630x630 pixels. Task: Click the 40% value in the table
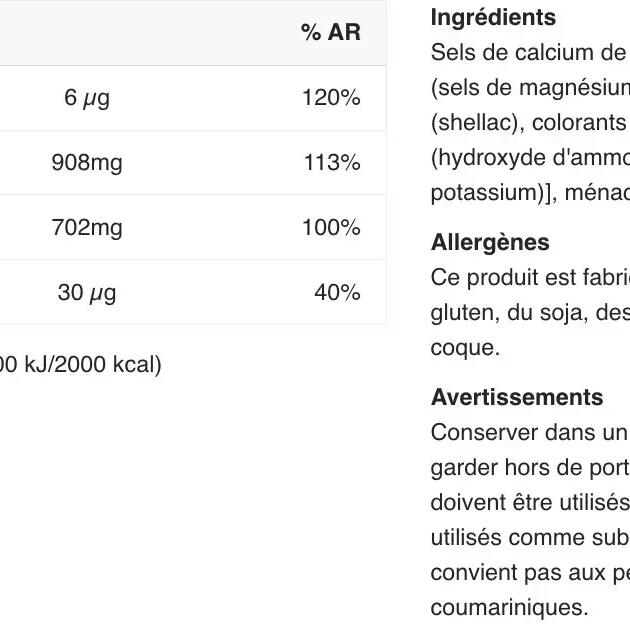tap(337, 293)
